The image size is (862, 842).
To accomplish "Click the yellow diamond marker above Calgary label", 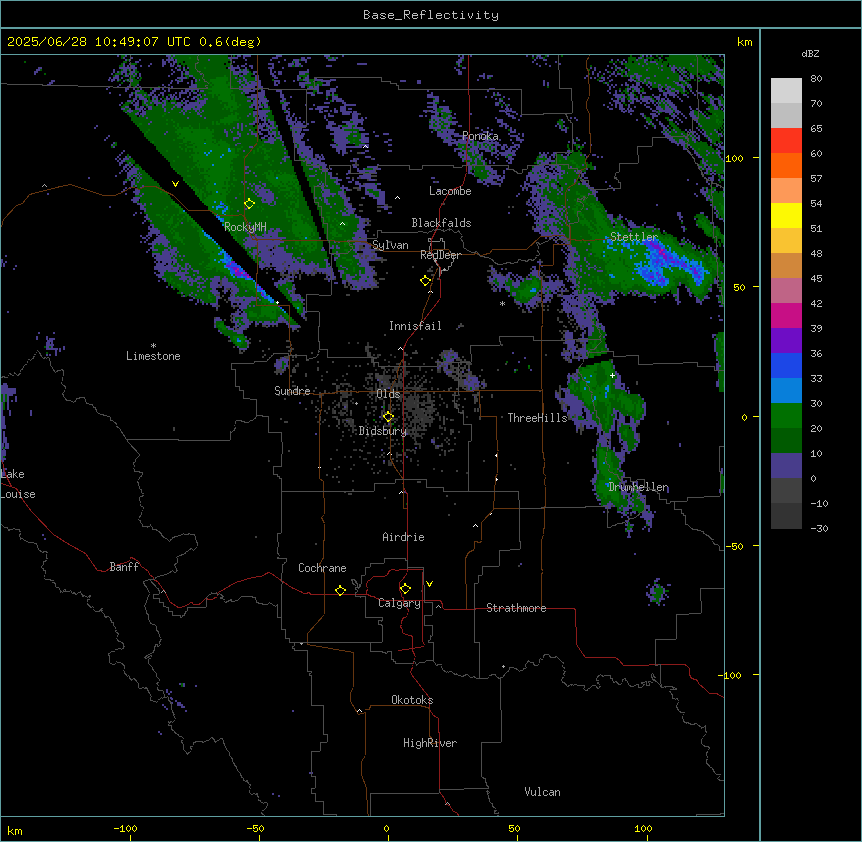I will tap(405, 589).
